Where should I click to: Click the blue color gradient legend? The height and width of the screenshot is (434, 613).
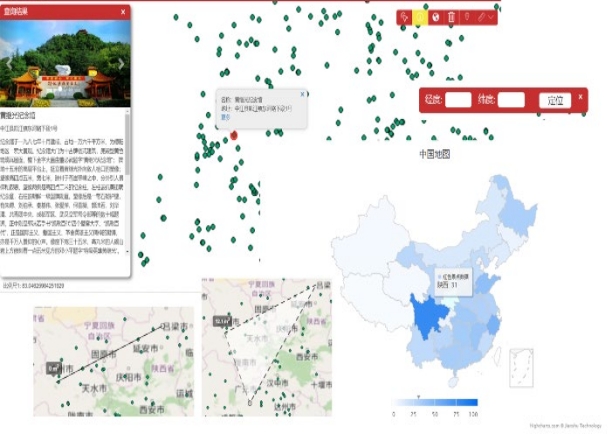click(435, 402)
